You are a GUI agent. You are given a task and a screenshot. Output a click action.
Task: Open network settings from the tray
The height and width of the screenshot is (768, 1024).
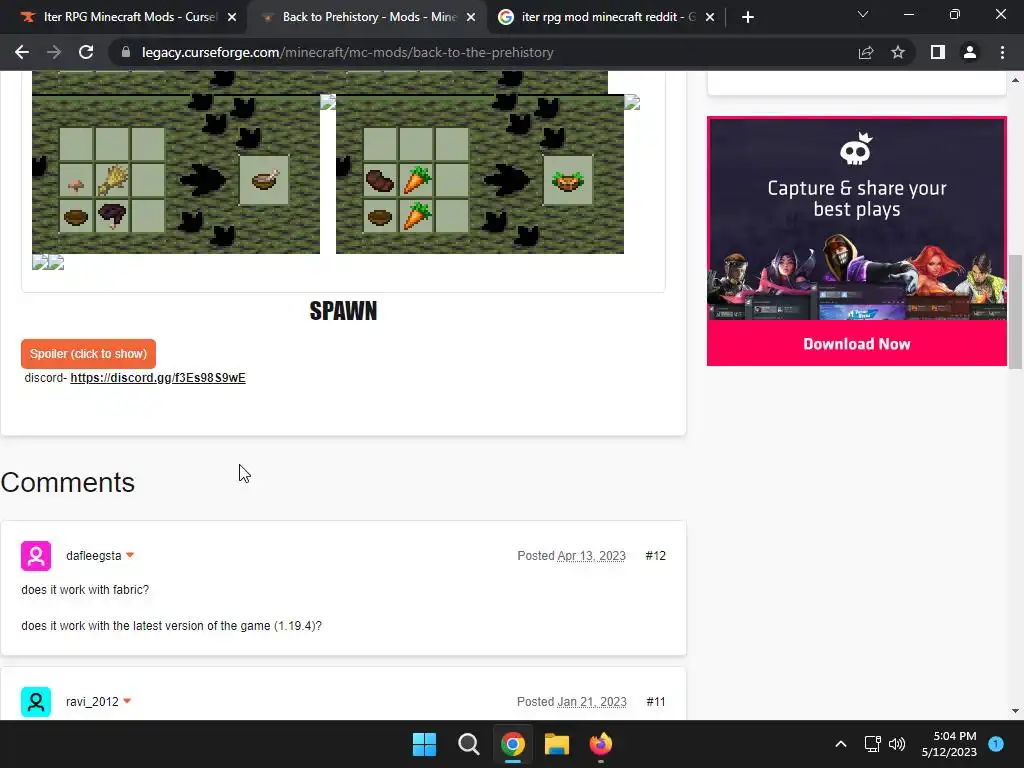[872, 744]
